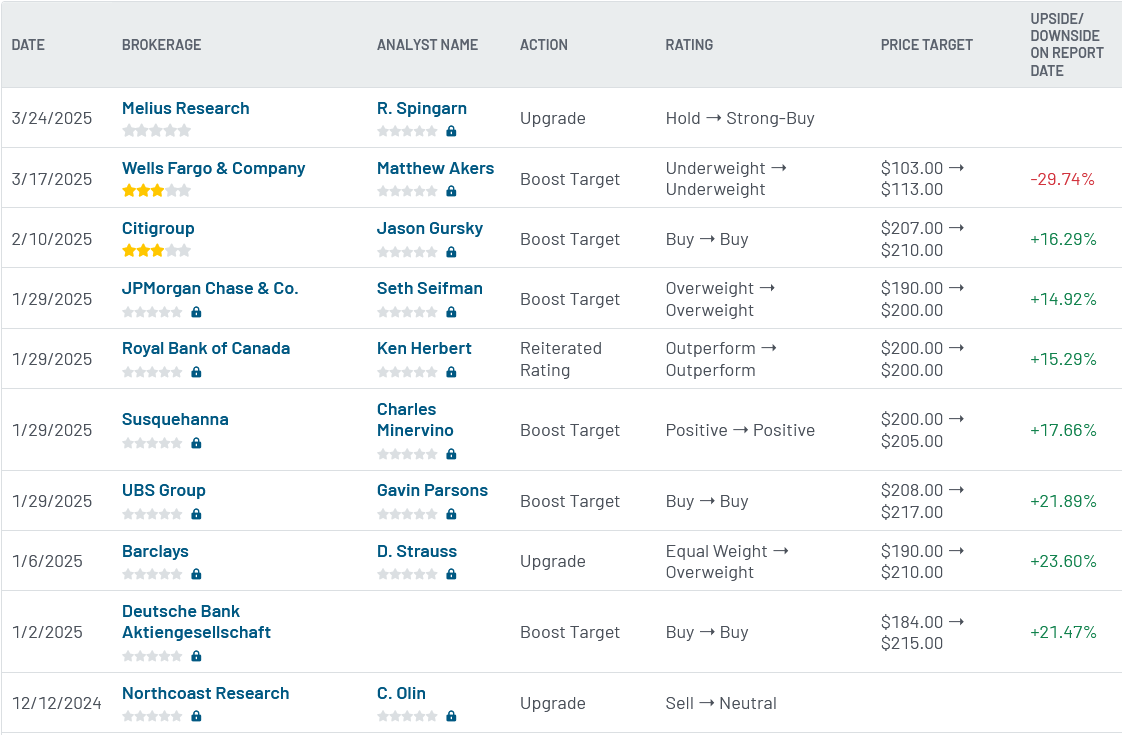Sort by the DATE column header

pyautogui.click(x=28, y=44)
